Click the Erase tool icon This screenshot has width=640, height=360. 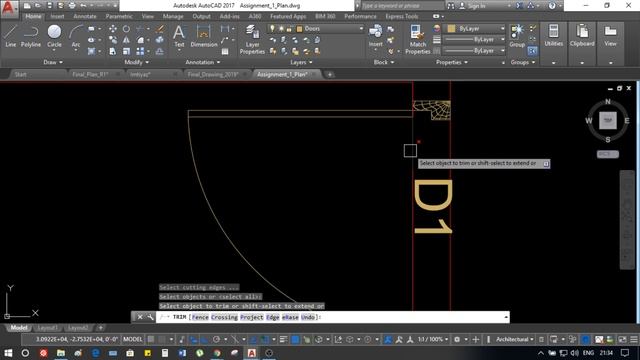pos(160,29)
